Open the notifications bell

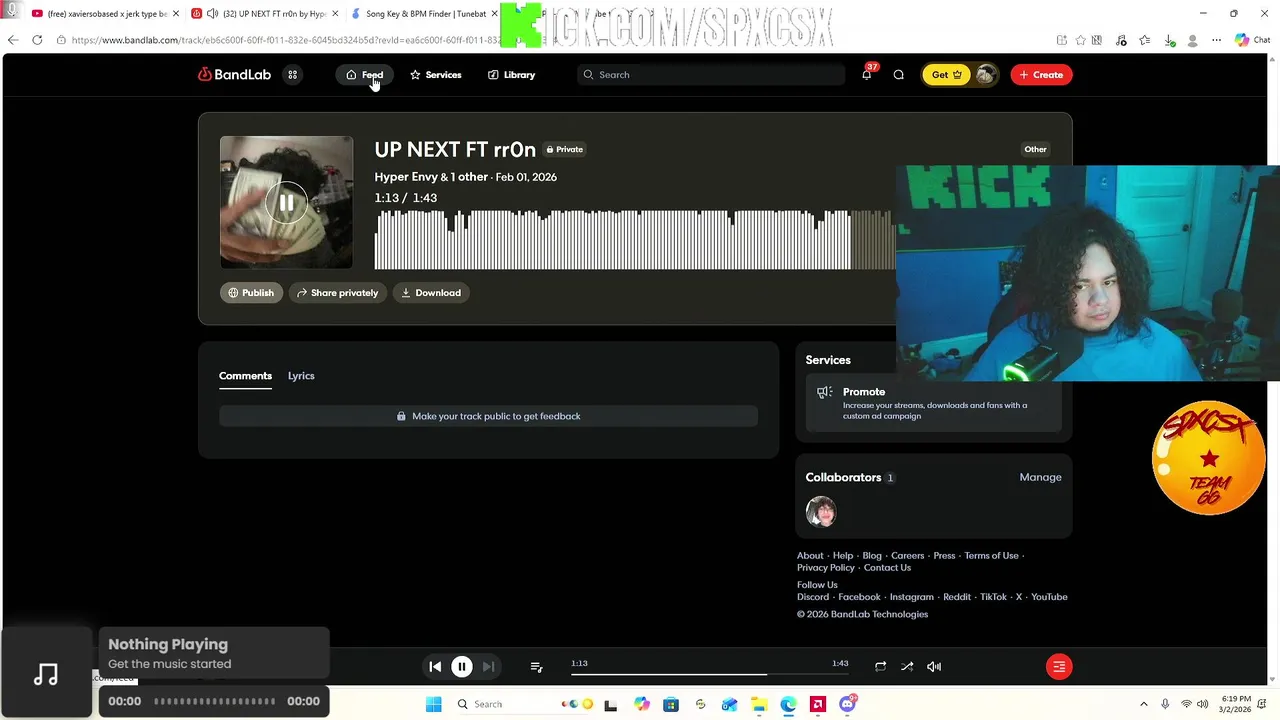click(866, 75)
